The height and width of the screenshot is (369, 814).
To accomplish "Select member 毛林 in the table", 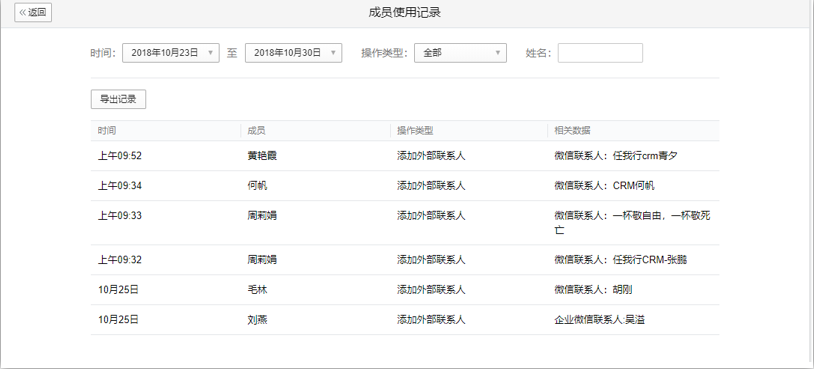I will tap(257, 290).
